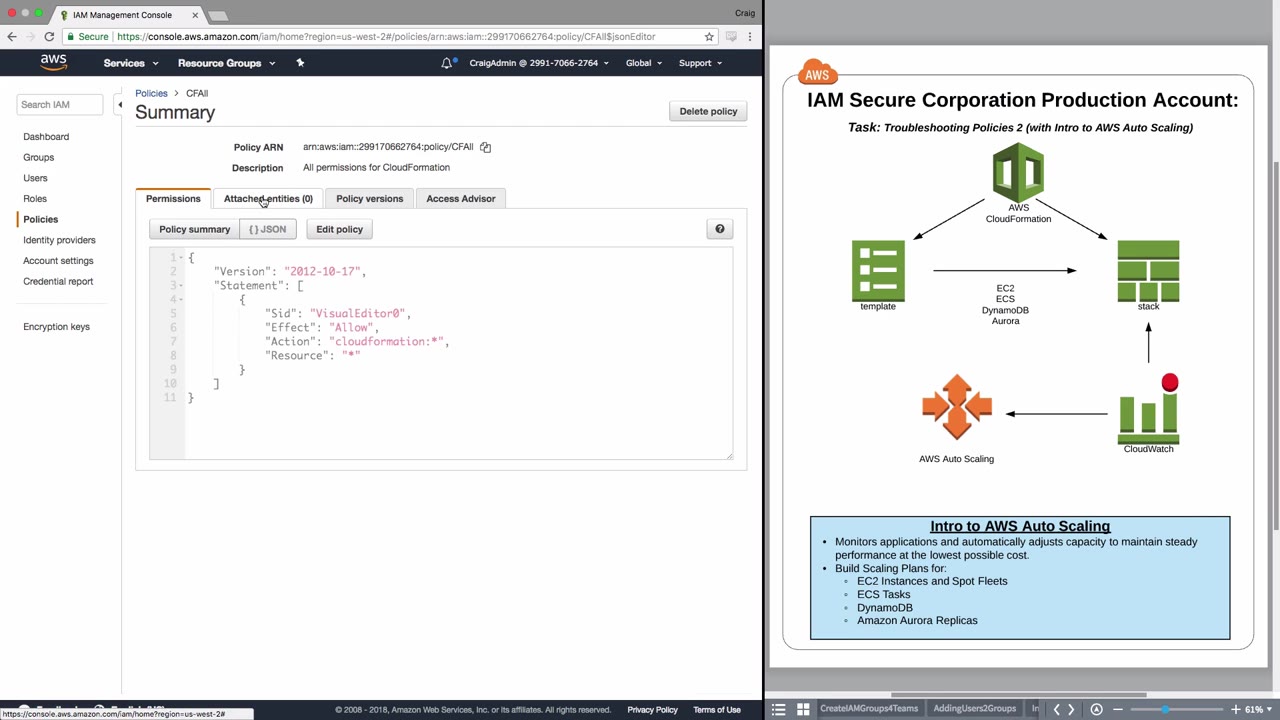This screenshot has width=1280, height=720.
Task: Collapse JSON fold arrow on line 4
Action: coord(181,300)
